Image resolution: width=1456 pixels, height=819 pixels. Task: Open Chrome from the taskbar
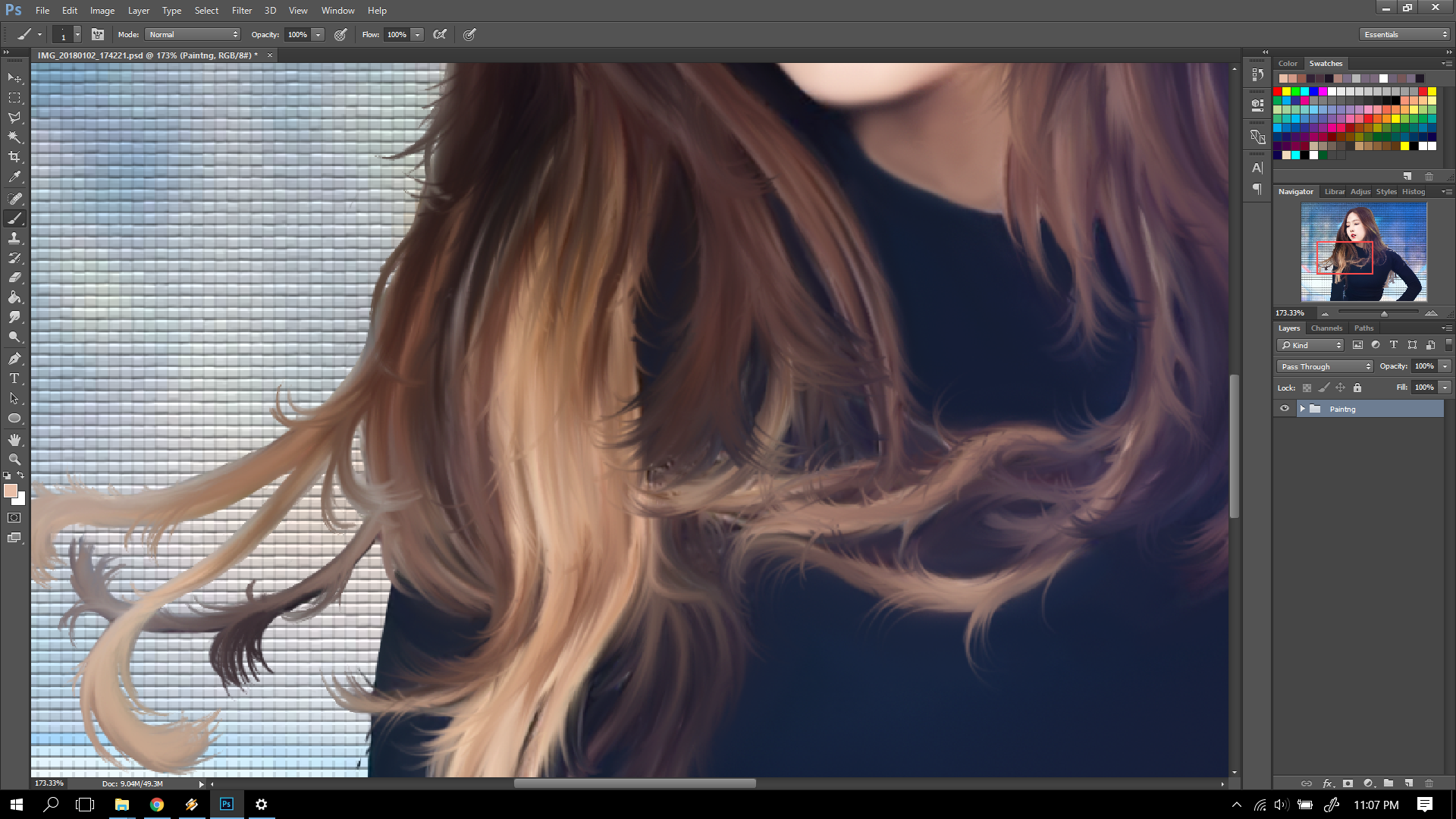click(157, 805)
